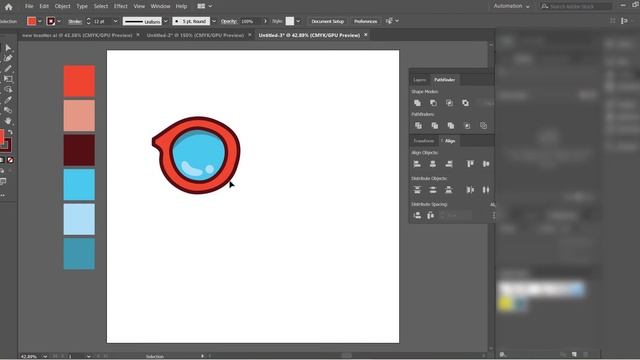Click the blue circle in the artwork
Viewport: 640px width, 360px height.
pos(198,155)
